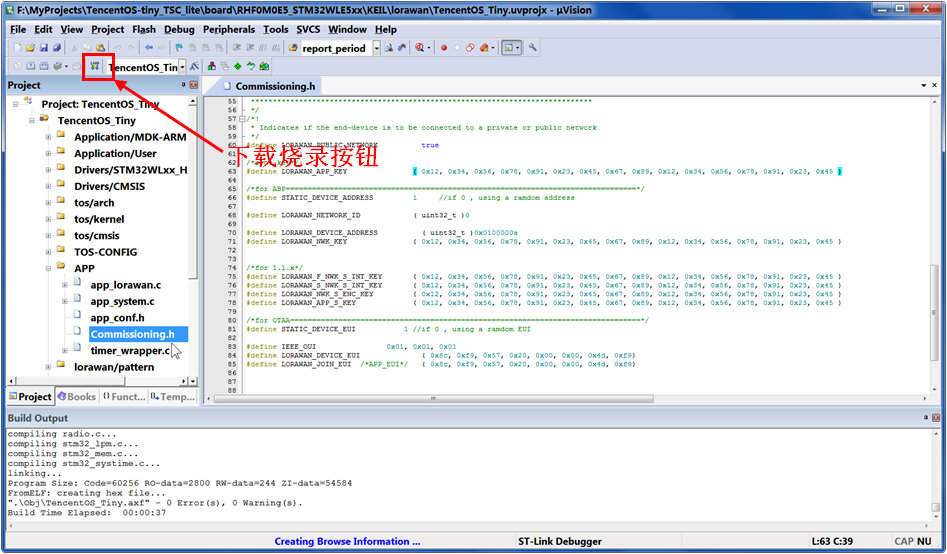Insert a breakpoint with red dot icon

click(x=444, y=48)
